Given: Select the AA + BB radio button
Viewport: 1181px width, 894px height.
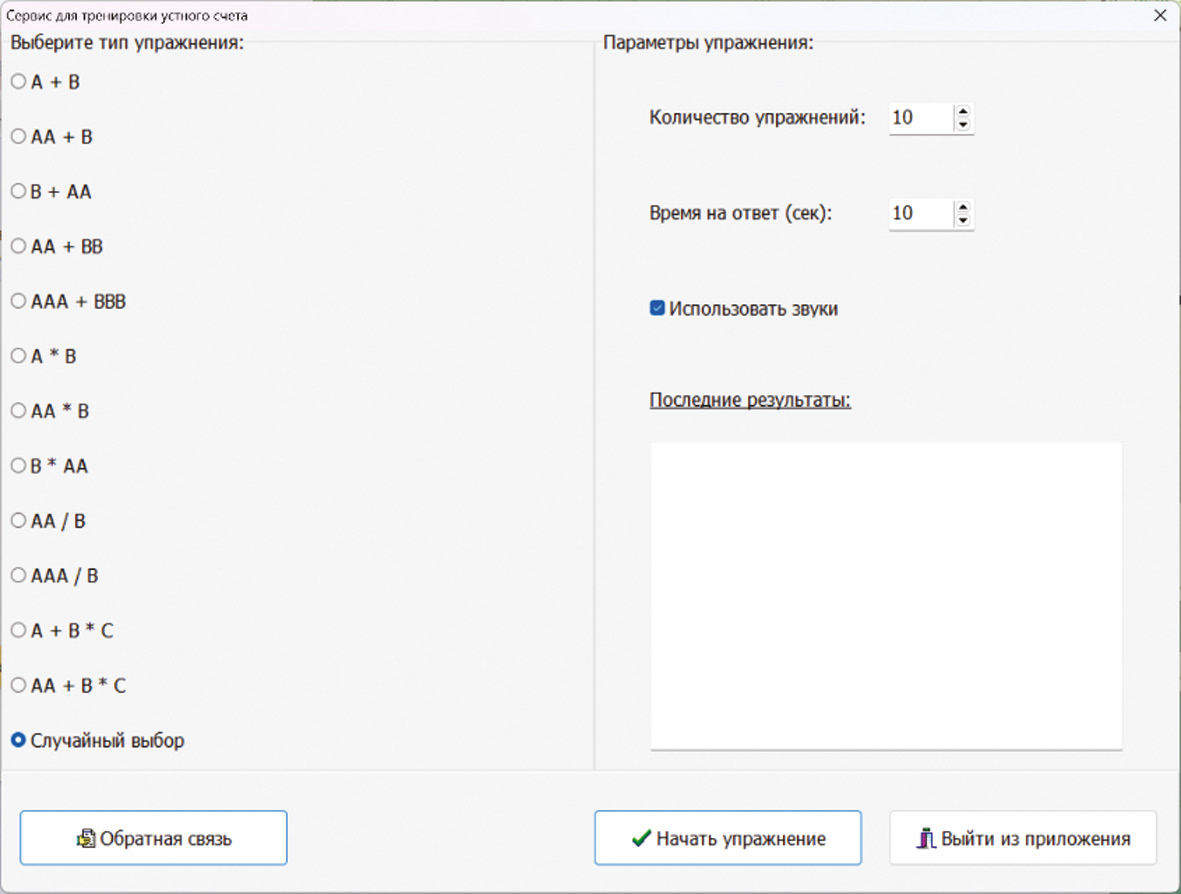Looking at the screenshot, I should coord(18,246).
